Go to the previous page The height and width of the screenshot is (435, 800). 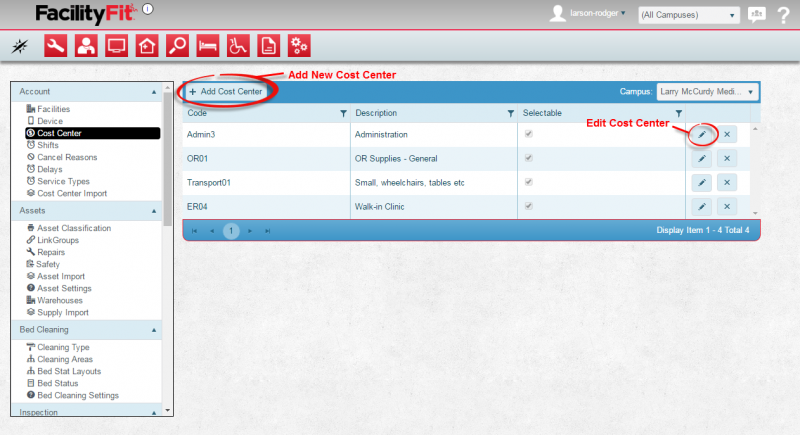[x=212, y=231]
